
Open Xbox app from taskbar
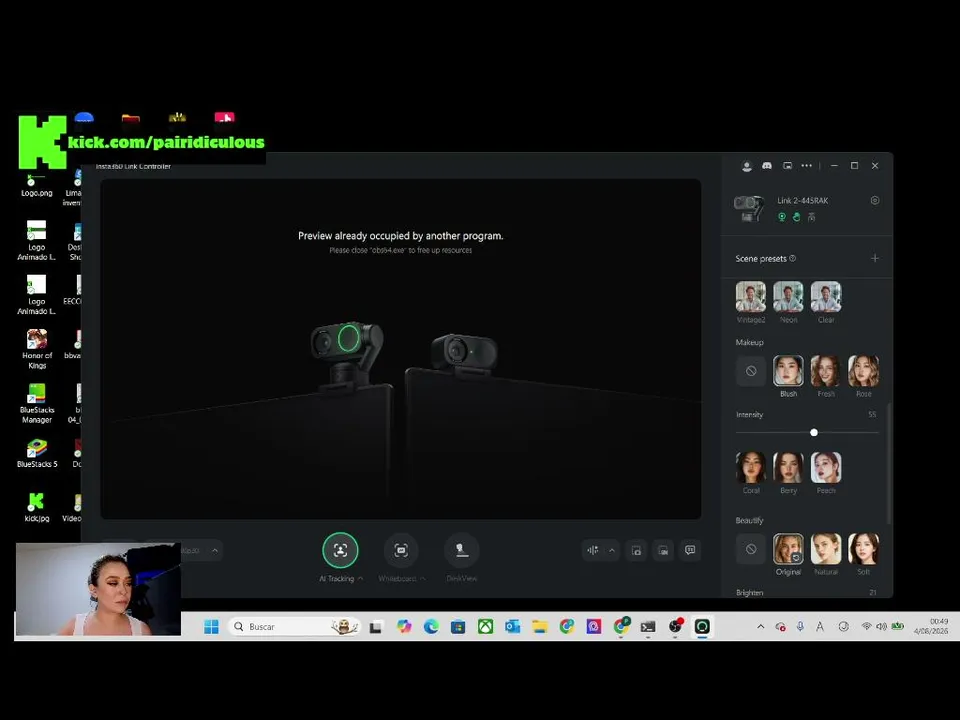coord(486,626)
